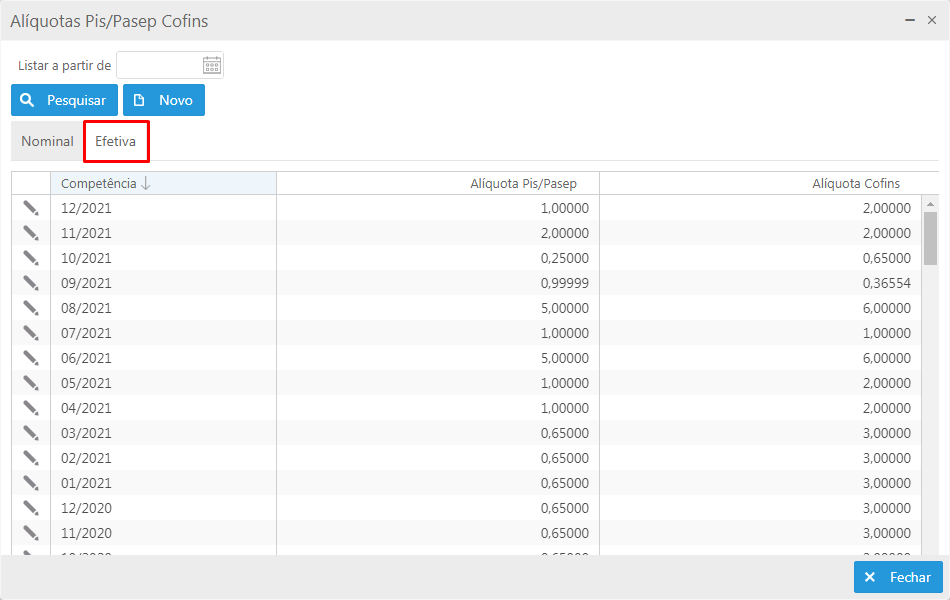Click Cofins value 1,00000 in 07/2021 row
950x600 pixels.
coord(886,333)
